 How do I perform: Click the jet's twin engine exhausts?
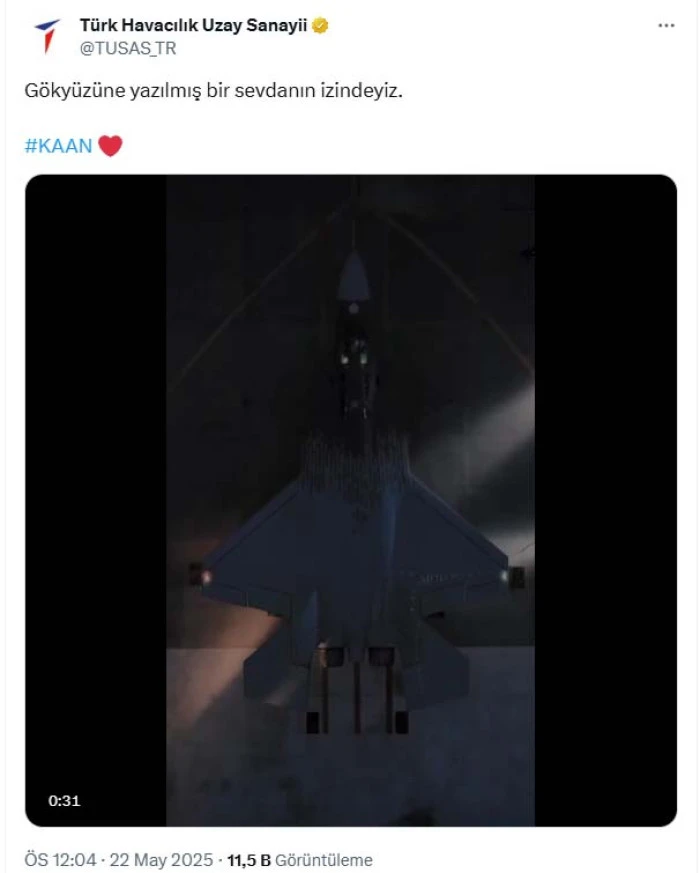356,657
